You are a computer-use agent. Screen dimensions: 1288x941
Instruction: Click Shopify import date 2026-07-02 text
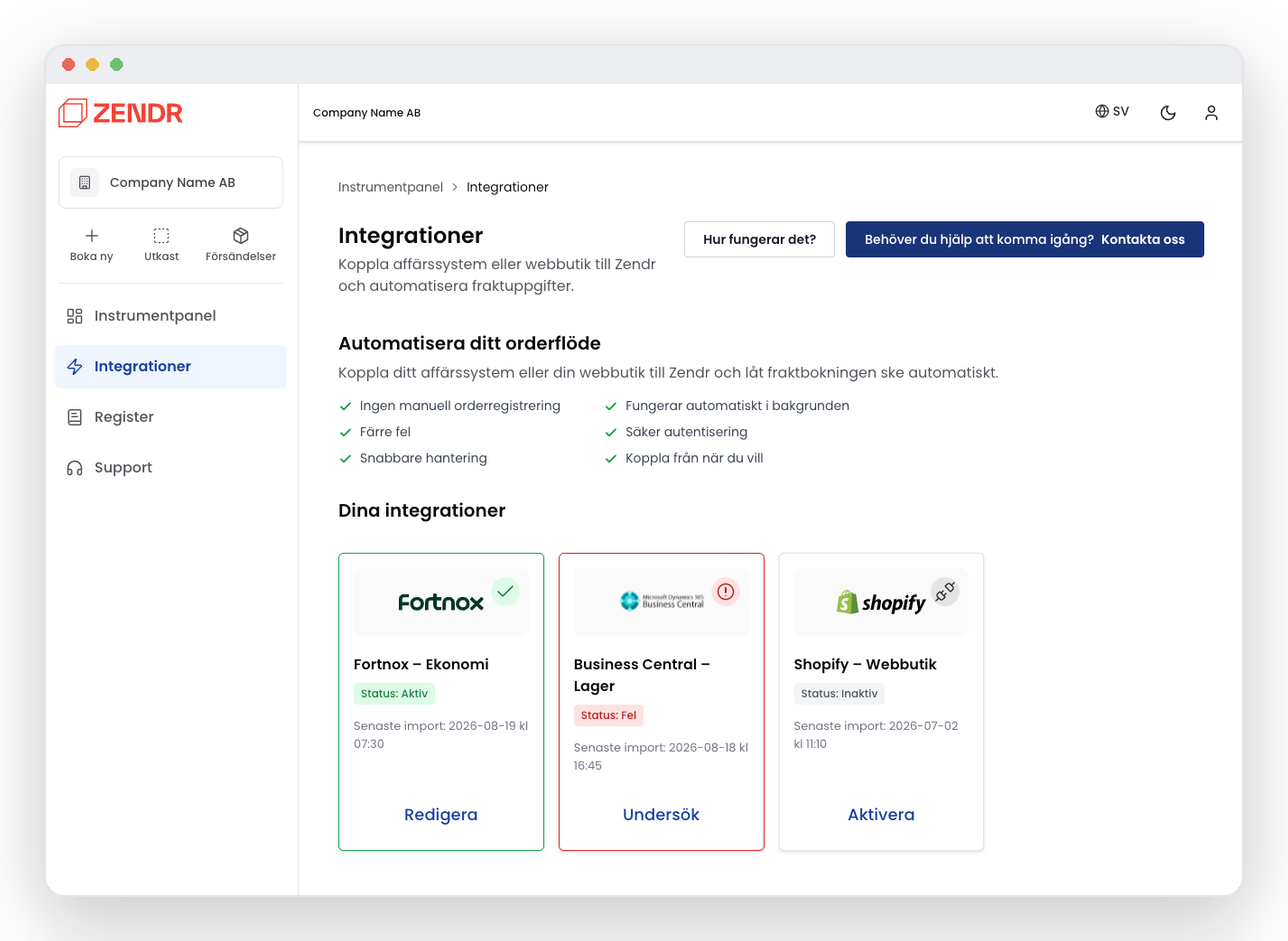(876, 735)
